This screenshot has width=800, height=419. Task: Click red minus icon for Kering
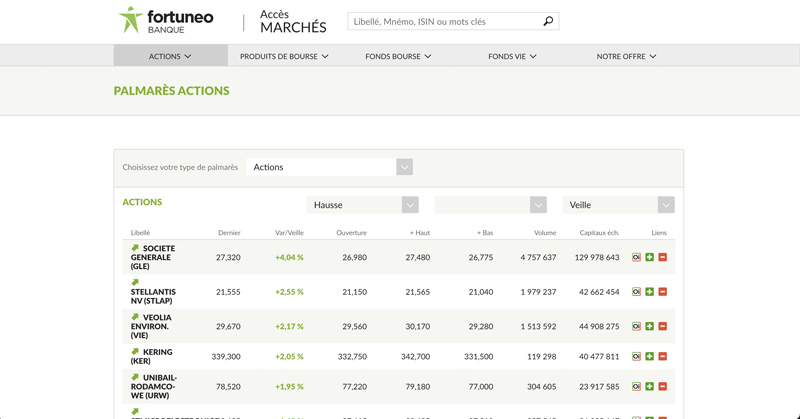[663, 356]
